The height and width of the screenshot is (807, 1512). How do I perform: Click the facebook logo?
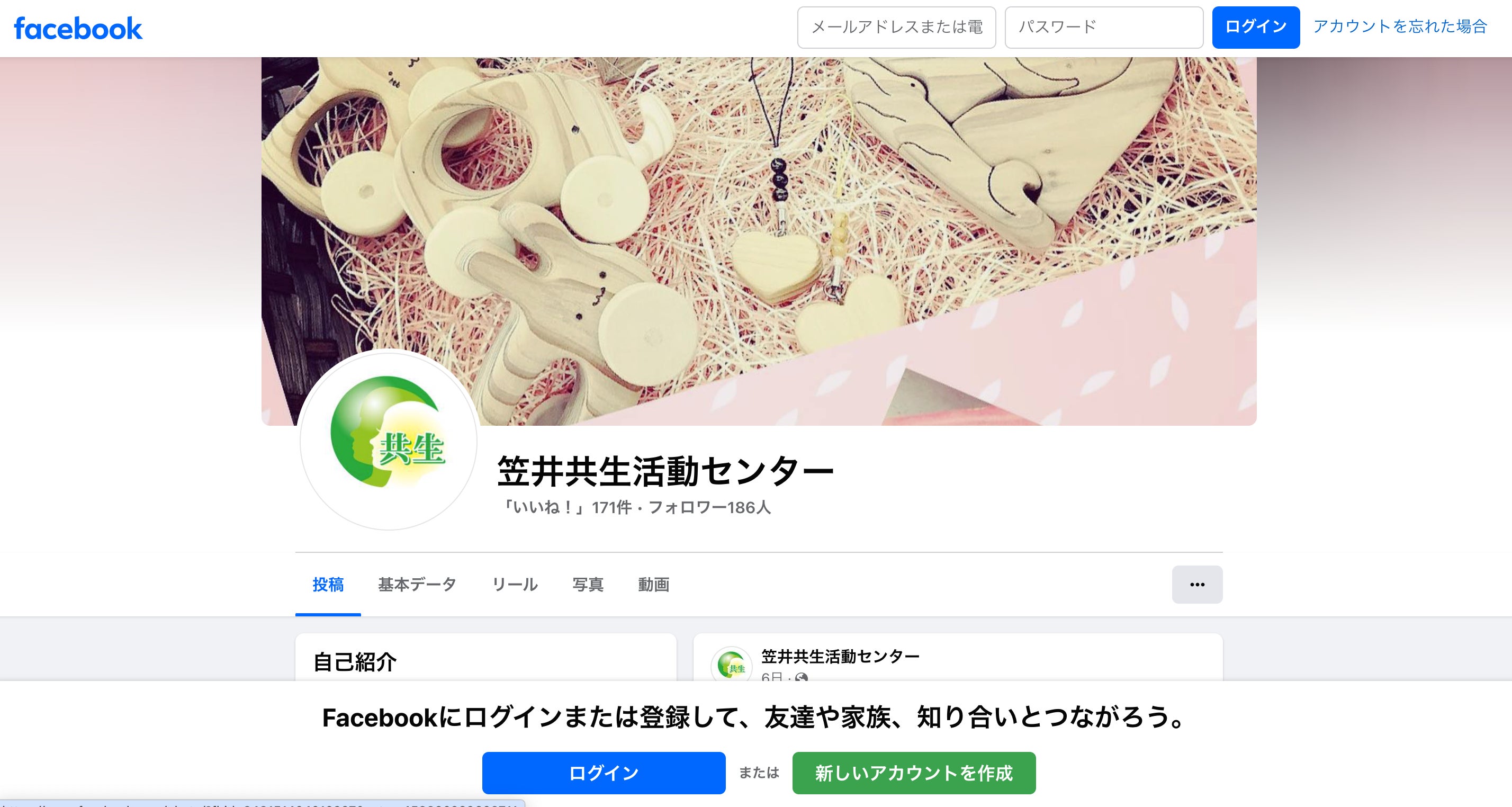click(x=78, y=28)
